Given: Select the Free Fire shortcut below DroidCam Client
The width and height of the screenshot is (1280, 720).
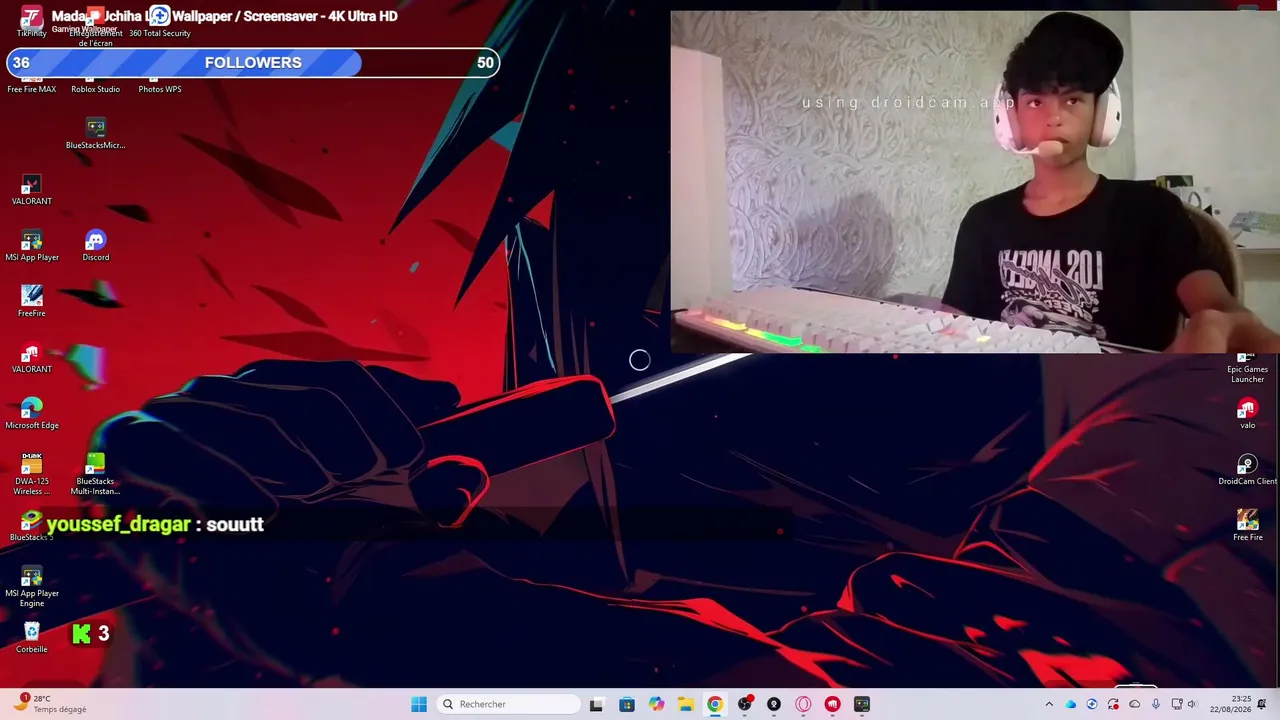Looking at the screenshot, I should tap(1247, 527).
